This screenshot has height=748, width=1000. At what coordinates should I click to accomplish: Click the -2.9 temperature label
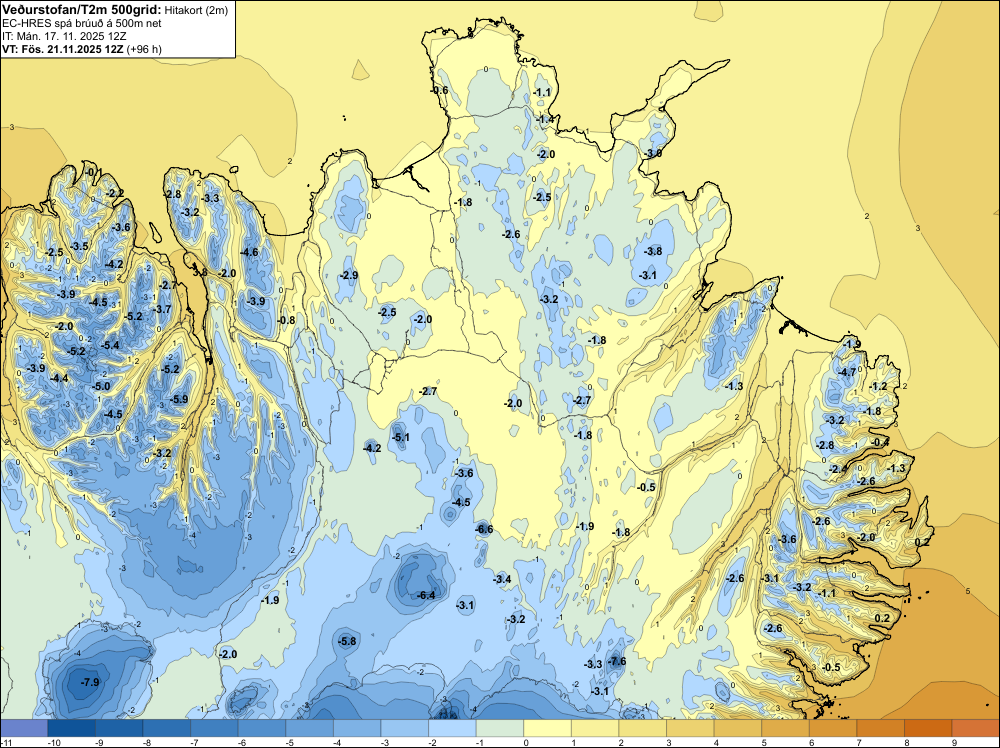(x=349, y=275)
